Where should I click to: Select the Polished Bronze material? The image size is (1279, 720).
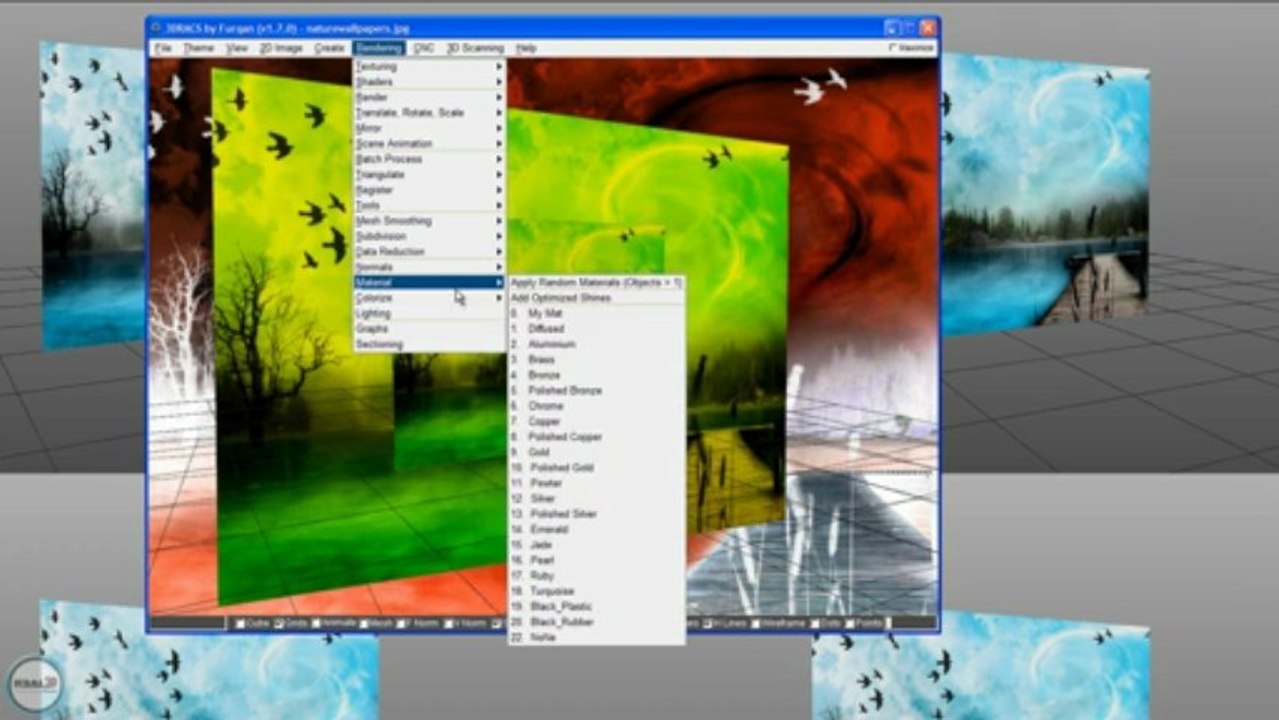(596, 390)
